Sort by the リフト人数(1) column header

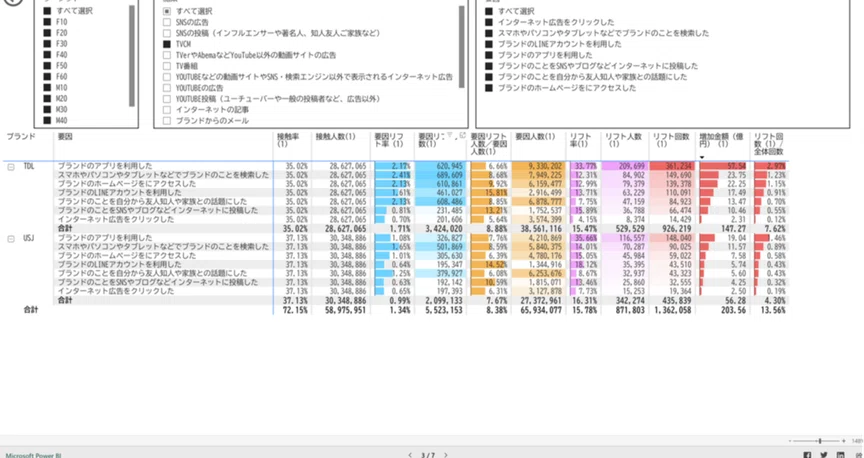click(x=623, y=139)
